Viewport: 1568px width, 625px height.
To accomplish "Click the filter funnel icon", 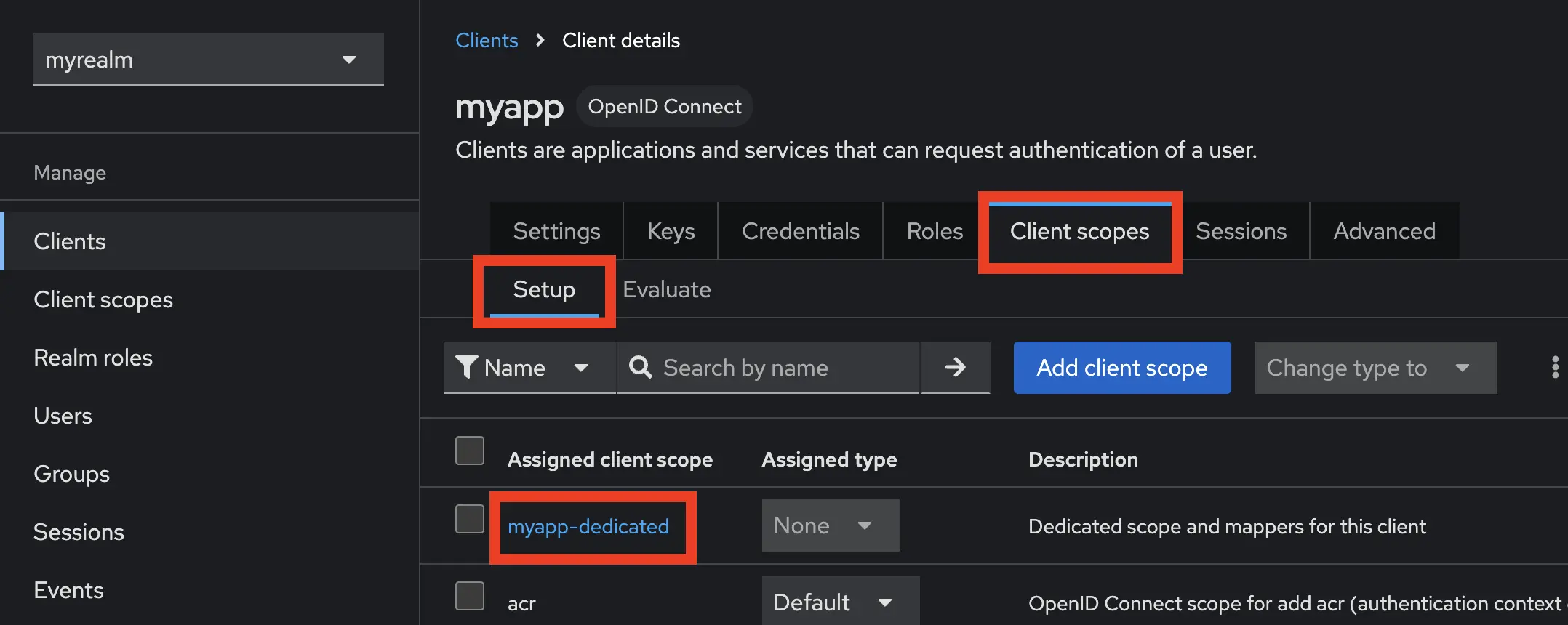I will click(x=466, y=367).
